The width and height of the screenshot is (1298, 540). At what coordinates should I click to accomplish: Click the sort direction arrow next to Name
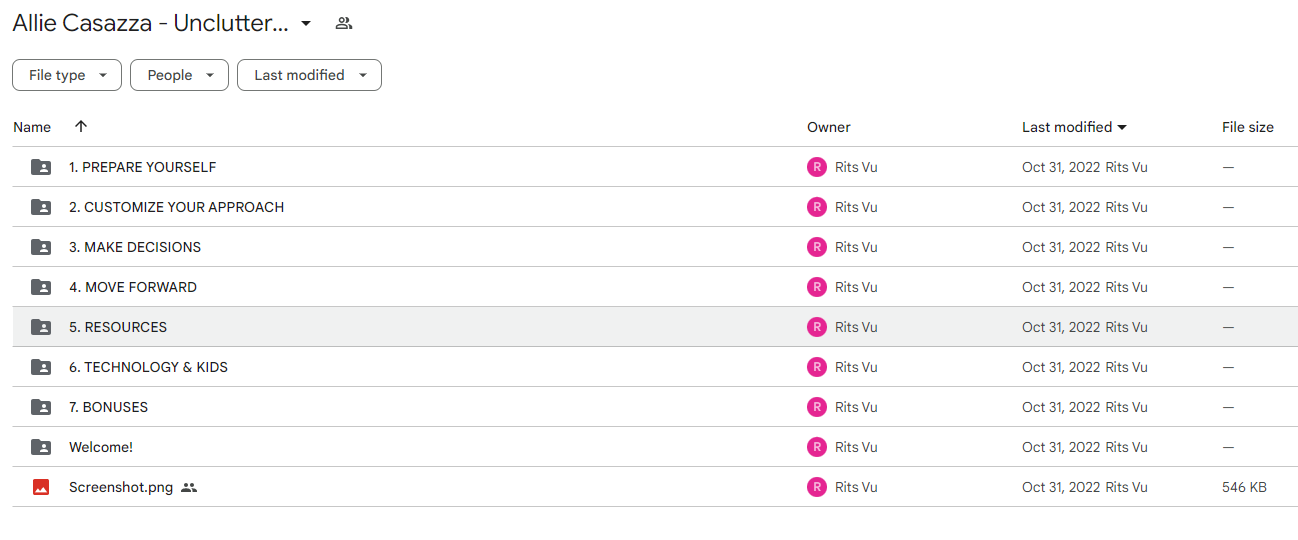tap(81, 127)
